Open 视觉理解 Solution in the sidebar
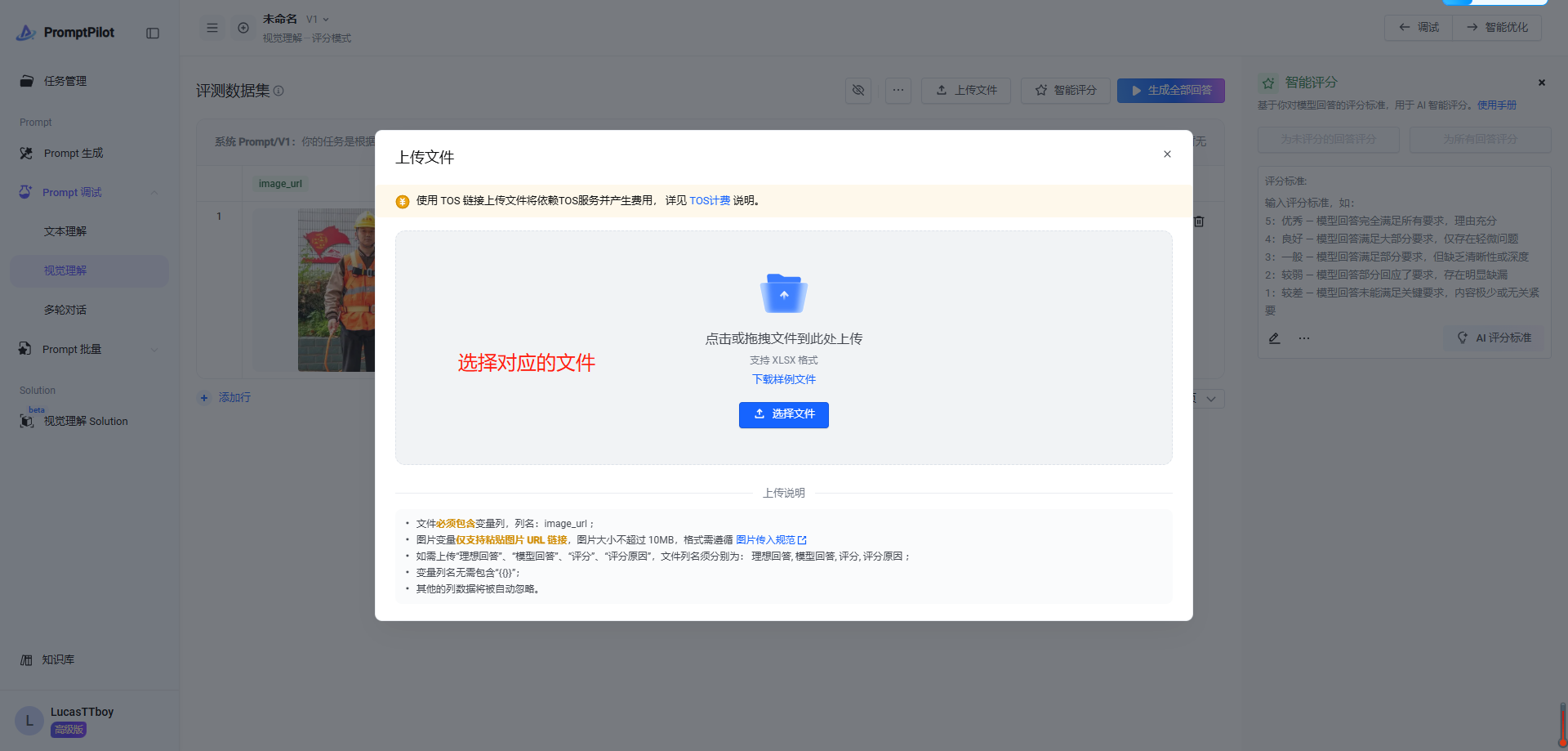Screen dimensions: 1568x751 (86, 421)
